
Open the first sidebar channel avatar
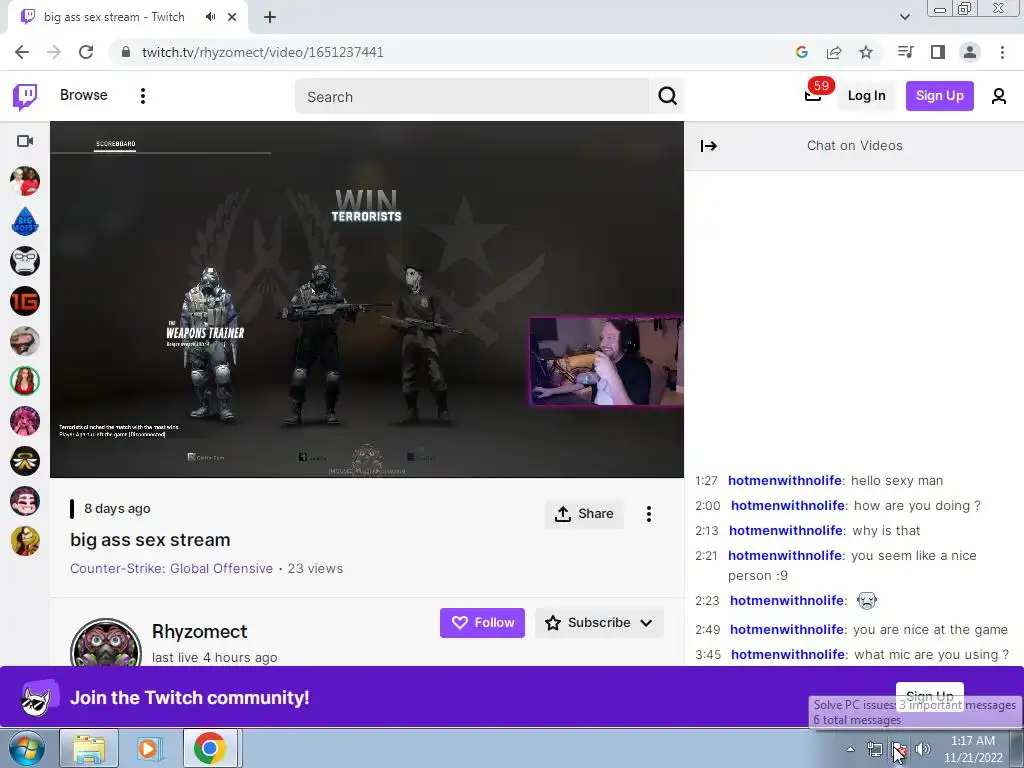(25, 181)
